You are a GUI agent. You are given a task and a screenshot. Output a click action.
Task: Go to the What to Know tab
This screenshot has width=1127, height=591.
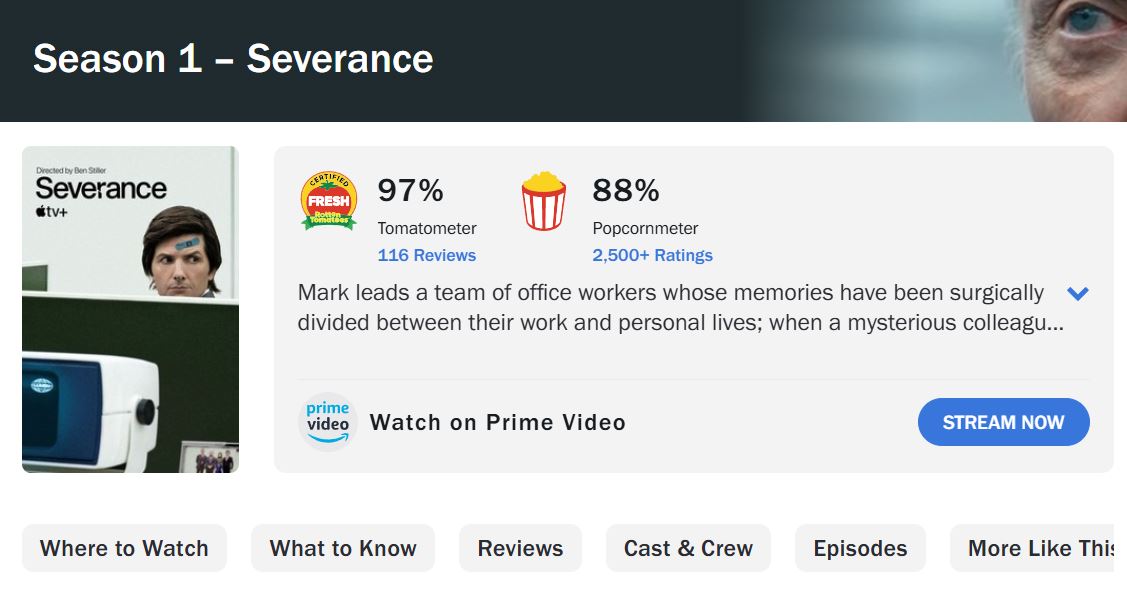point(343,548)
